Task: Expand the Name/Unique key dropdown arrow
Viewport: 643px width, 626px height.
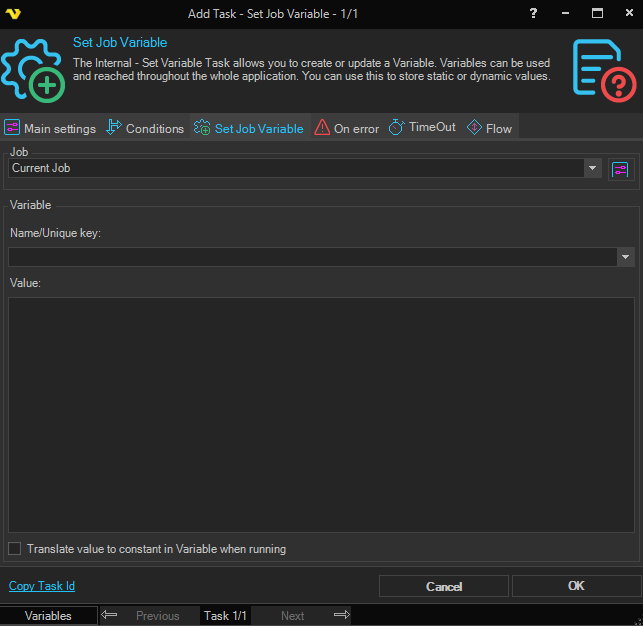Action: click(626, 257)
